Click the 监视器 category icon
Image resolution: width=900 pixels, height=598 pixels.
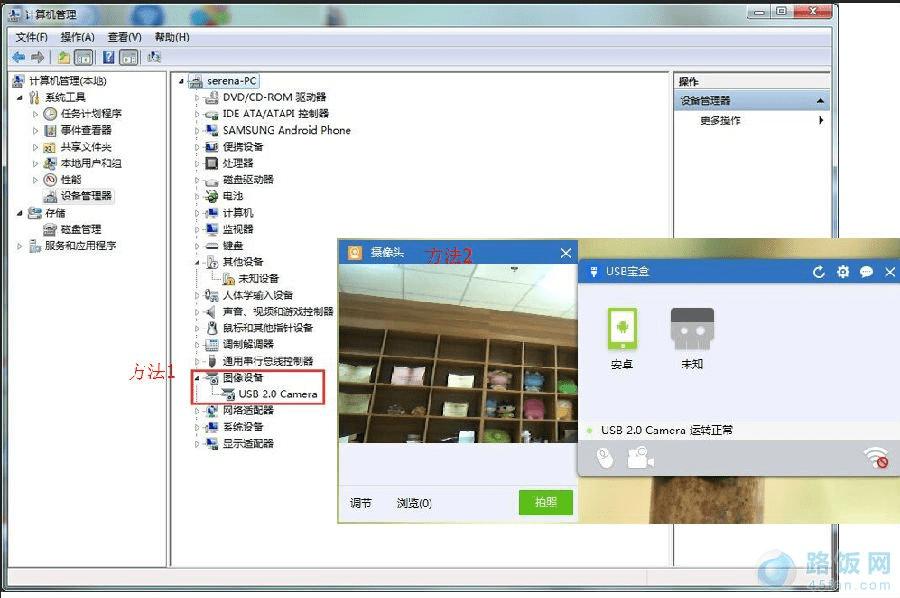tap(212, 230)
